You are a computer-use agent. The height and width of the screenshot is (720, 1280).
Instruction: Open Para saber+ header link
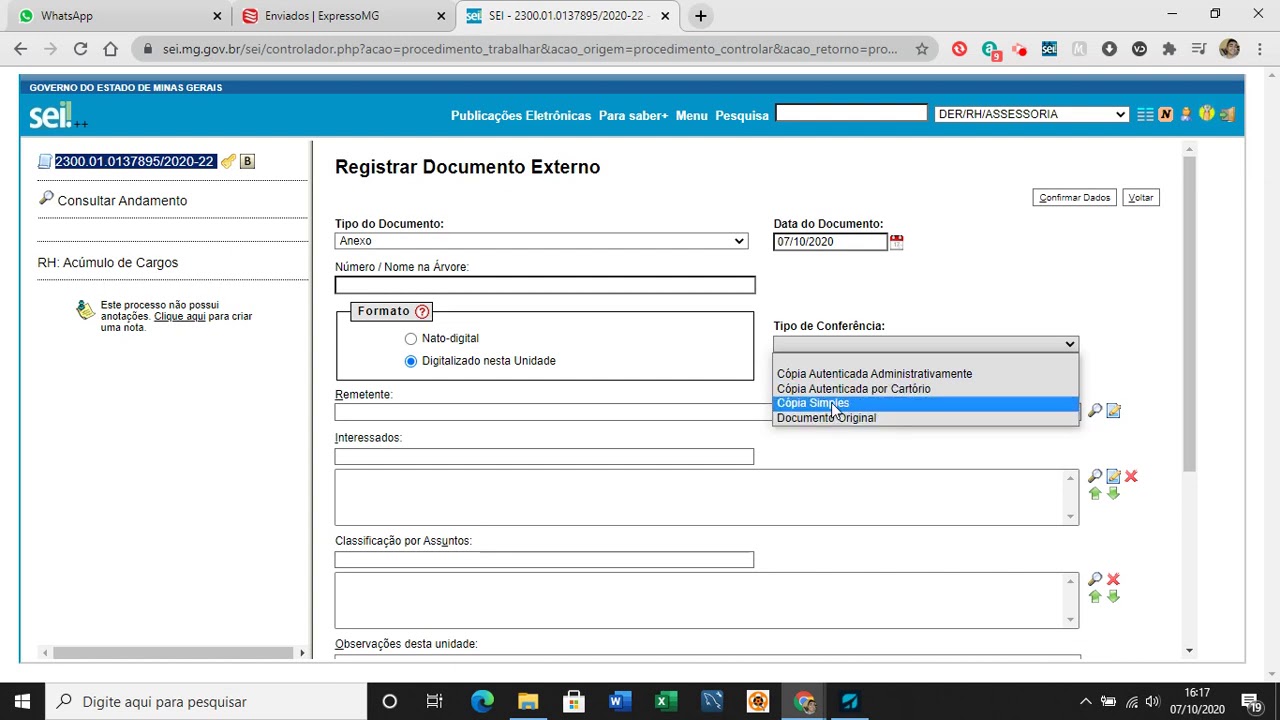coord(633,116)
